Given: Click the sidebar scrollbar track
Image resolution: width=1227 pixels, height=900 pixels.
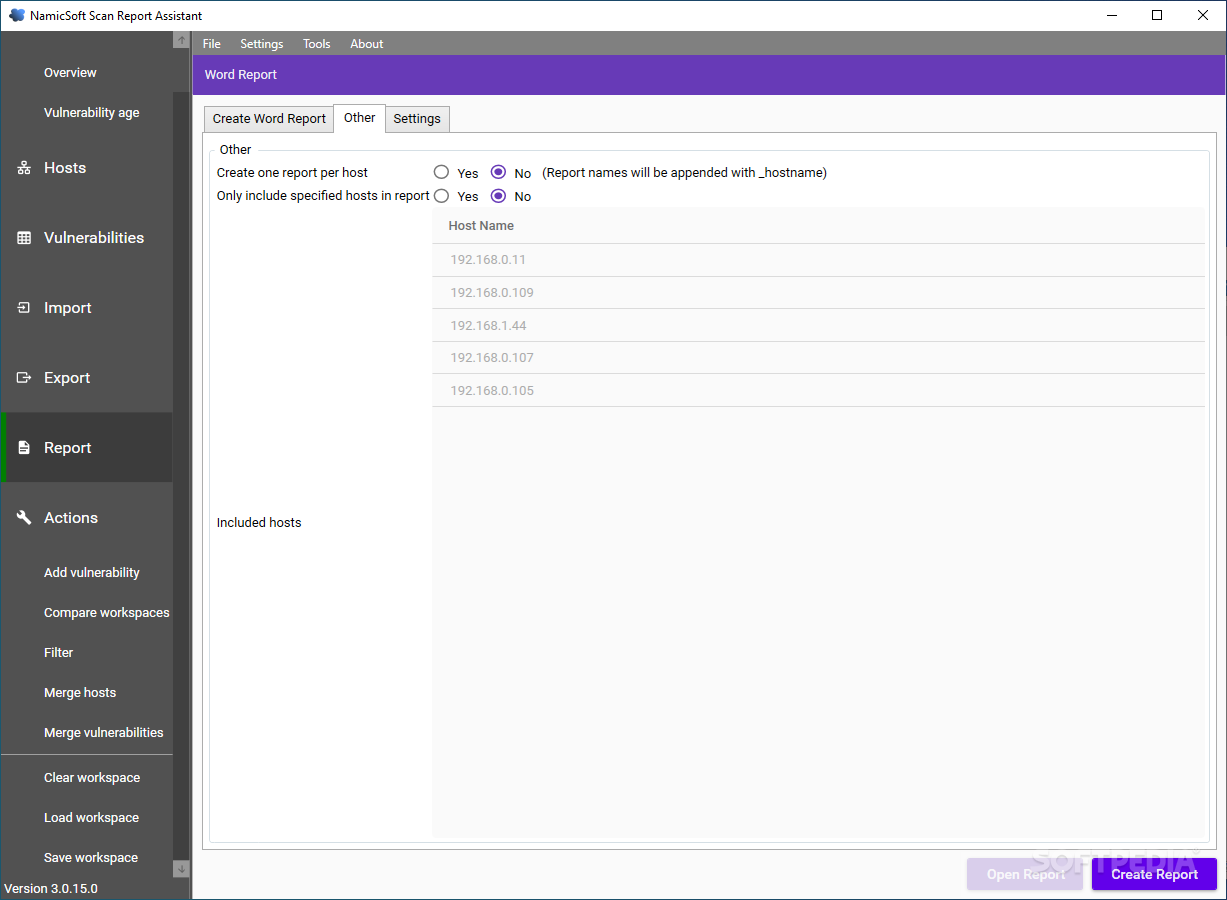Looking at the screenshot, I should pyautogui.click(x=181, y=454).
